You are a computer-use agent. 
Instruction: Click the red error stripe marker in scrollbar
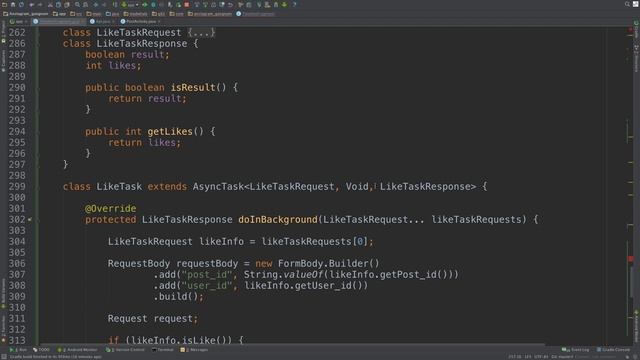click(x=631, y=259)
